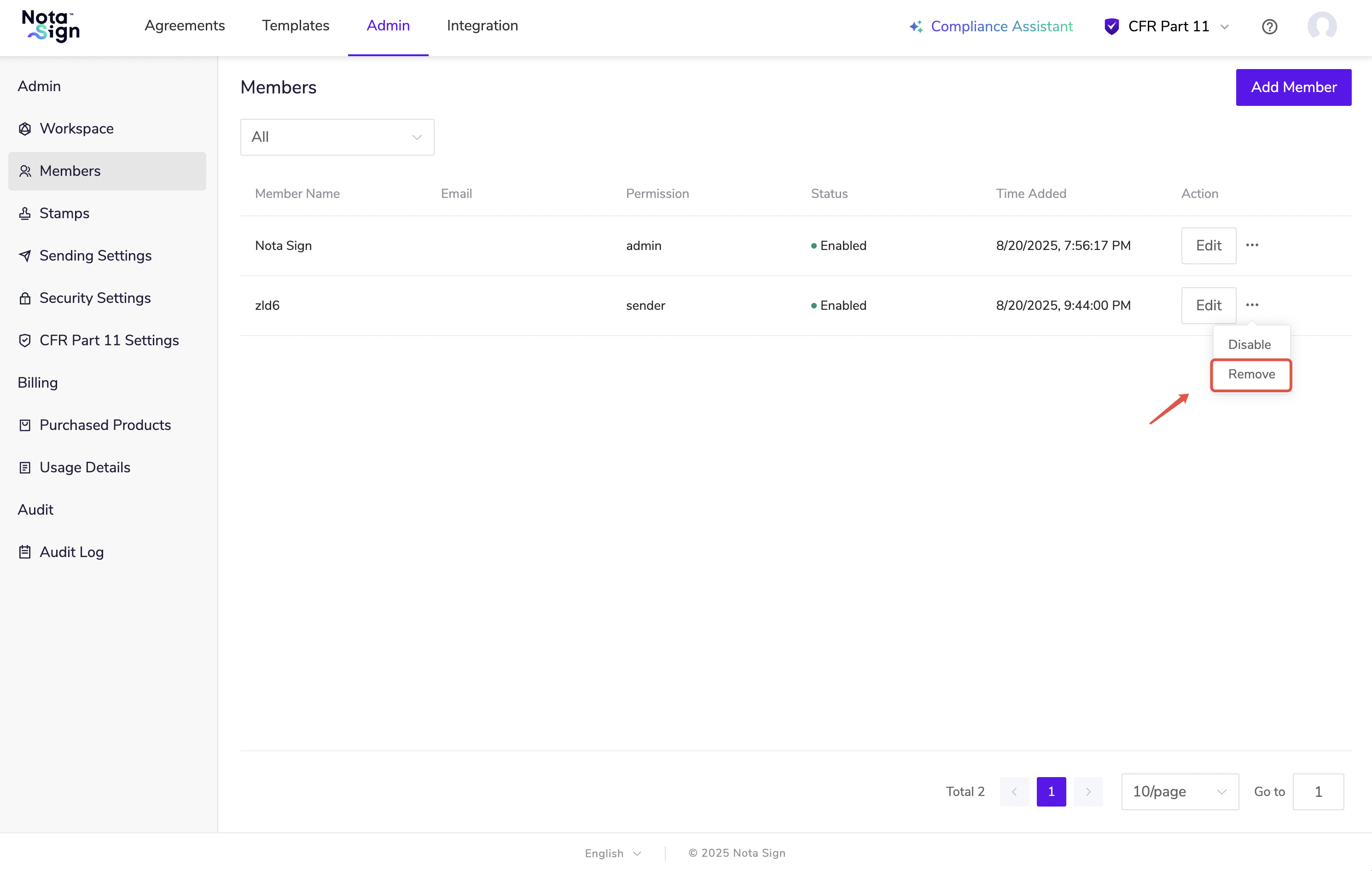Open the Stamps sidebar item
The image size is (1372, 871).
pyautogui.click(x=64, y=213)
